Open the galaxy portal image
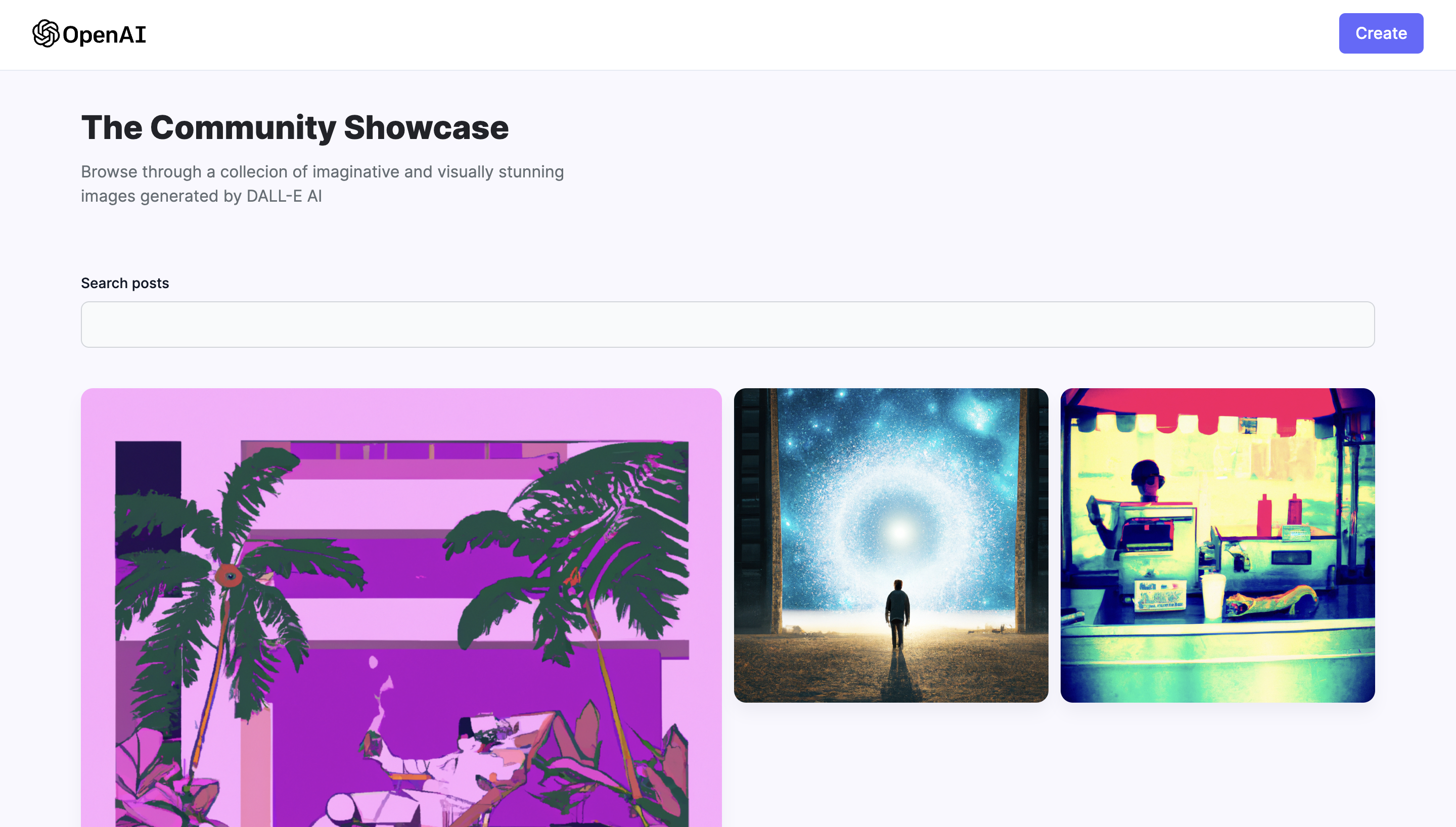 [890, 545]
